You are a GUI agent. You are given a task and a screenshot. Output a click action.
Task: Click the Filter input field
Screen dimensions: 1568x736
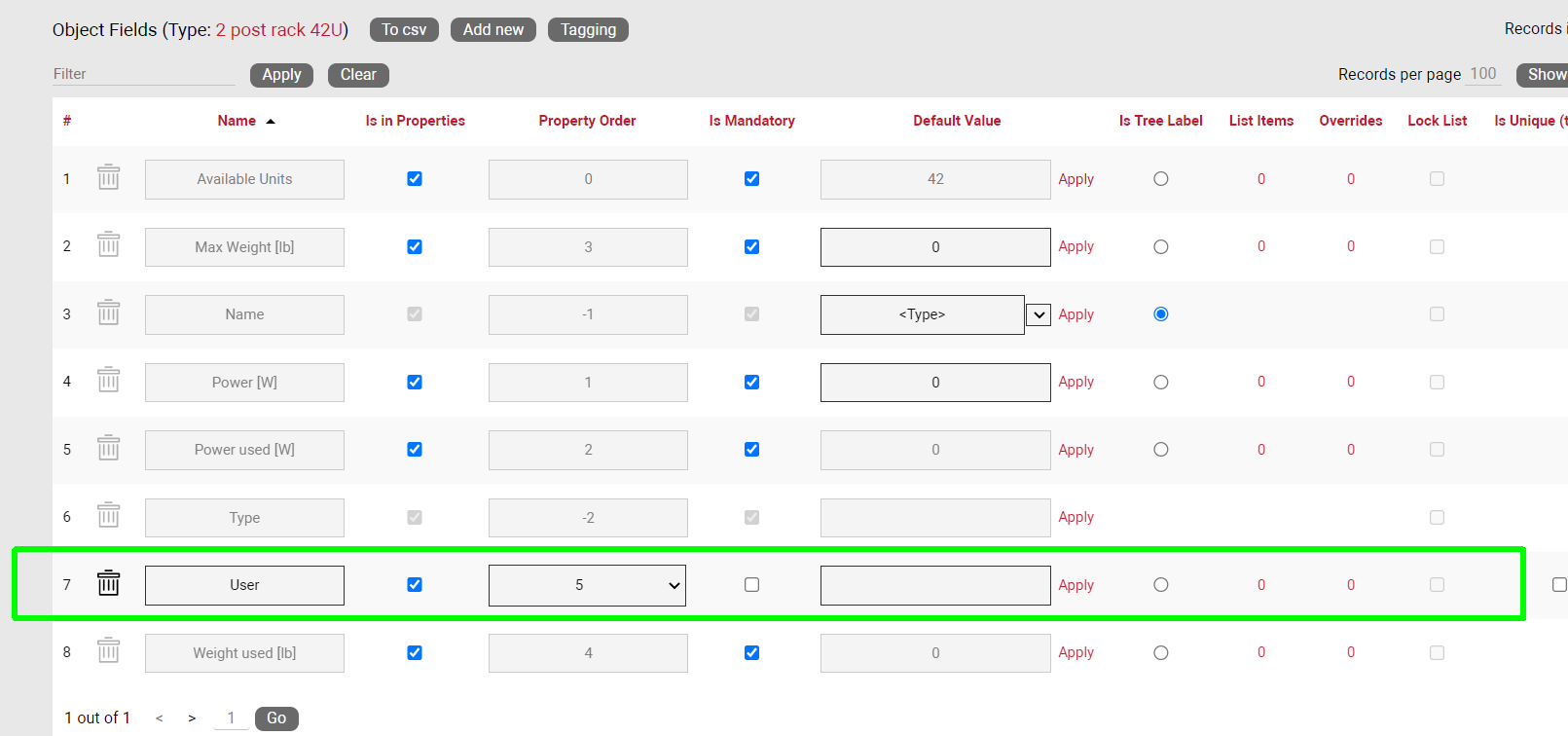click(143, 74)
